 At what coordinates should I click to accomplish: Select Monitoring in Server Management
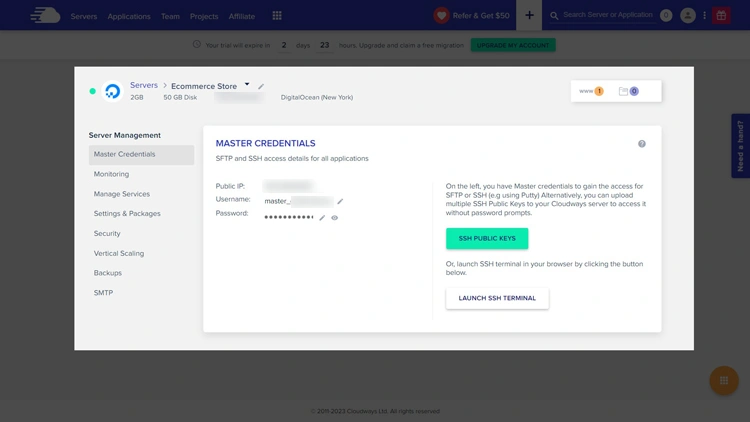[x=111, y=174]
